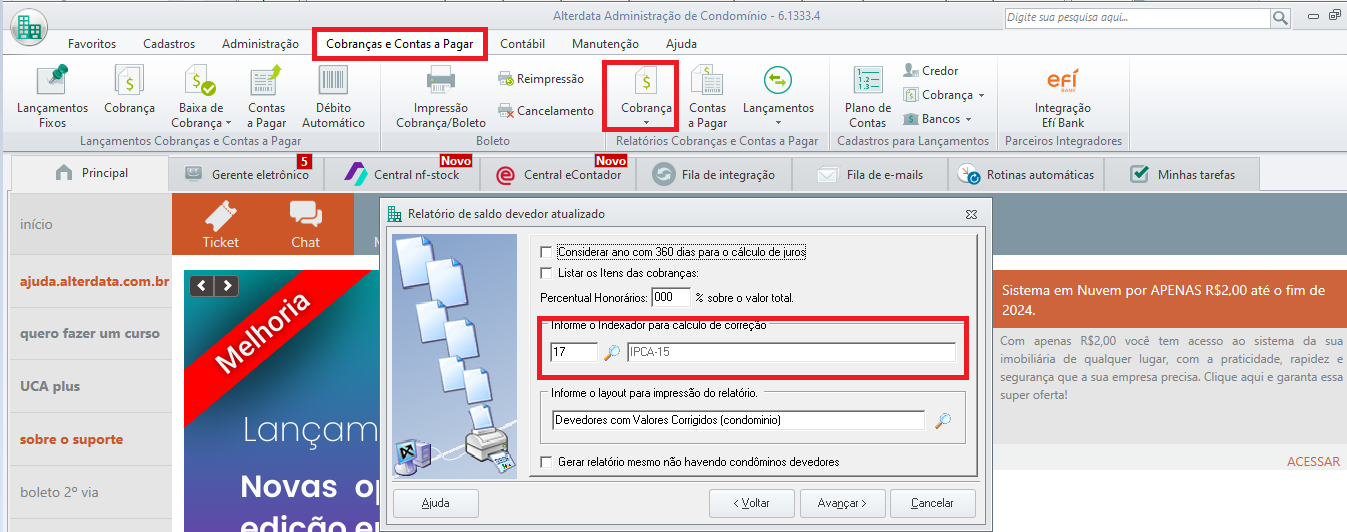Click the 'Digite sua pesquisa aqui' search box
Image resolution: width=1347 pixels, height=532 pixels.
1137,18
